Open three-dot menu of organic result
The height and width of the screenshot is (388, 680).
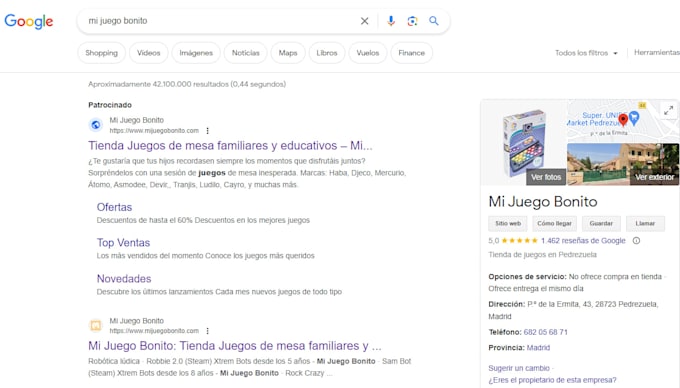[x=208, y=331]
